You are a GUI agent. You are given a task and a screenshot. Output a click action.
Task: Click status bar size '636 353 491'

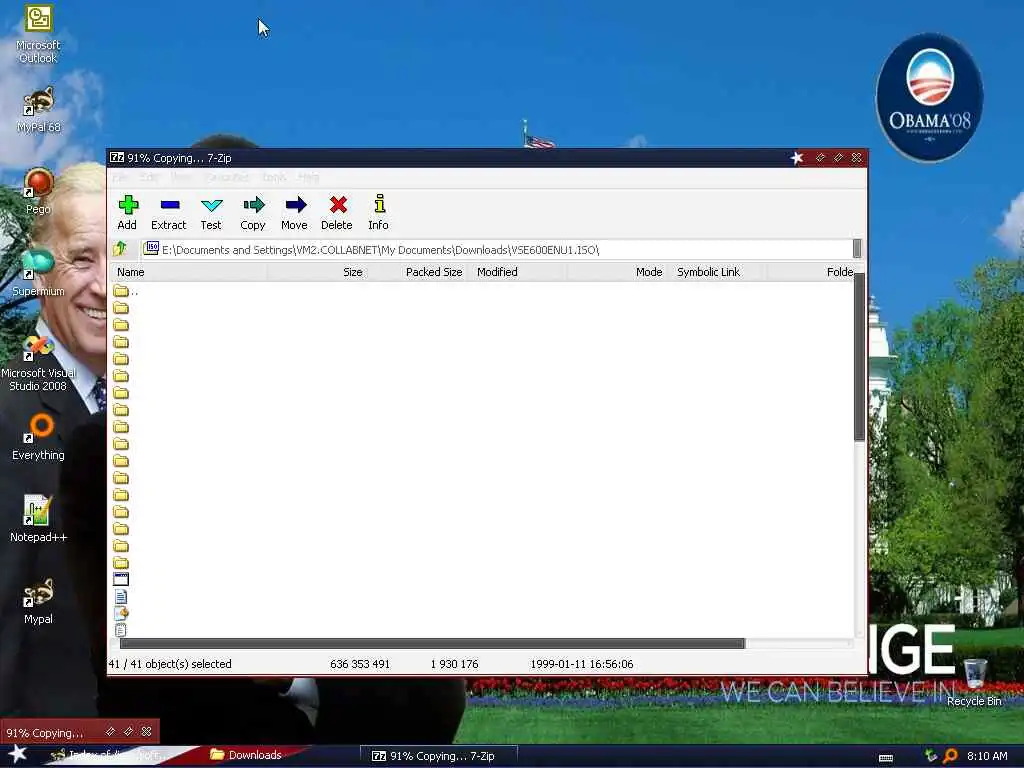[x=360, y=664]
